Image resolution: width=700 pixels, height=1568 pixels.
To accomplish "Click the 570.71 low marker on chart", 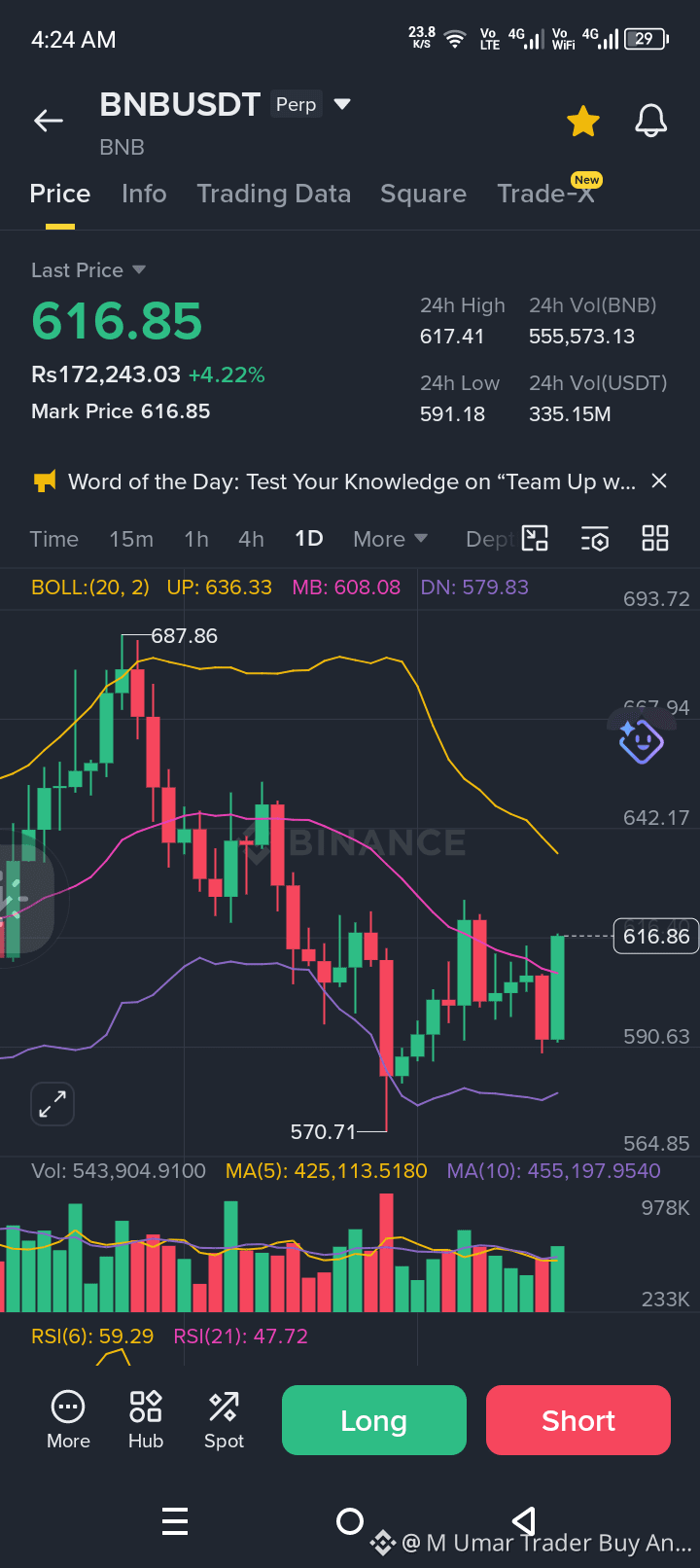I will click(324, 1131).
